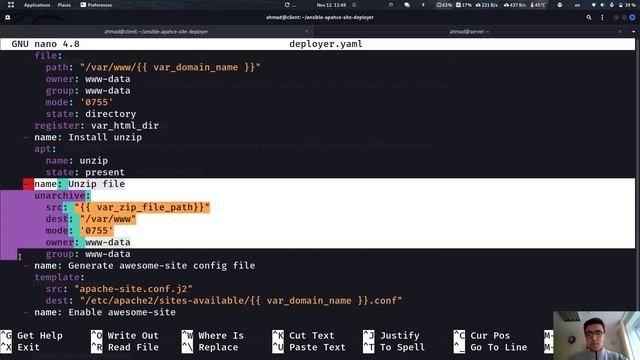Click the 'state: directory' line
Screen dimensions: 640x360
pos(91,114)
